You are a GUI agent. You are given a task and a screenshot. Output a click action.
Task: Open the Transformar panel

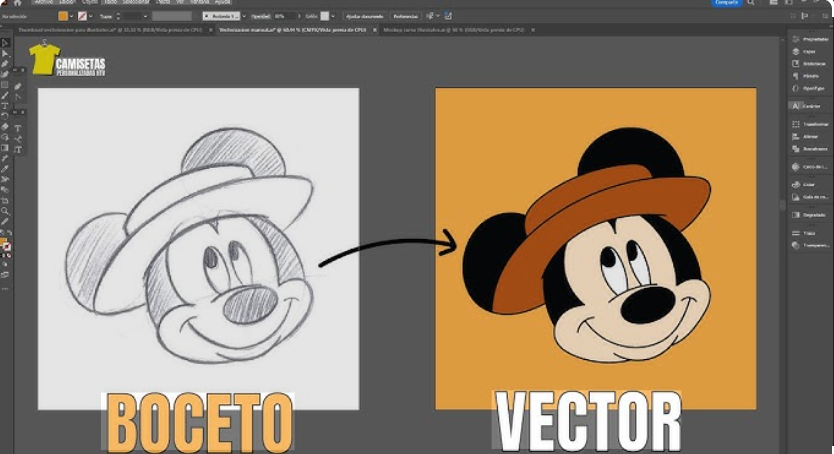point(810,124)
